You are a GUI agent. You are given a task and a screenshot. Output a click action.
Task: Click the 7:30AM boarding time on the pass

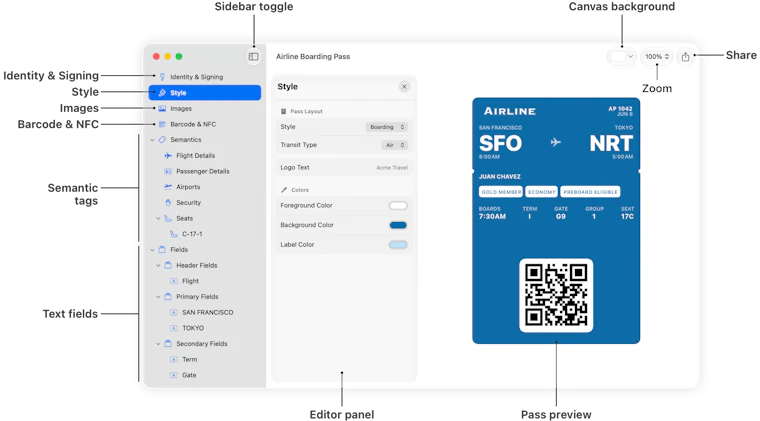pos(492,217)
